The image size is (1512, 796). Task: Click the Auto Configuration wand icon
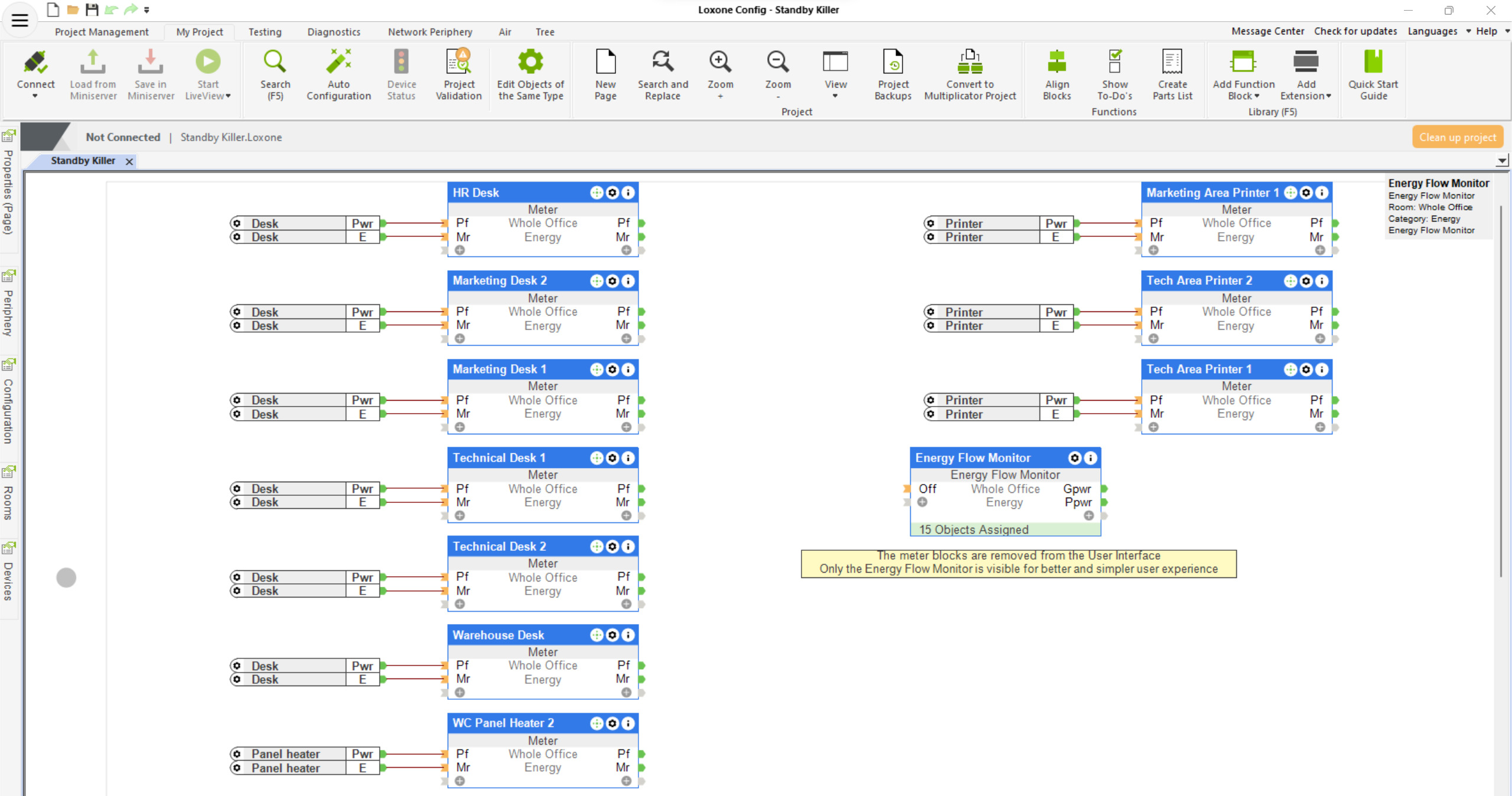click(x=338, y=62)
